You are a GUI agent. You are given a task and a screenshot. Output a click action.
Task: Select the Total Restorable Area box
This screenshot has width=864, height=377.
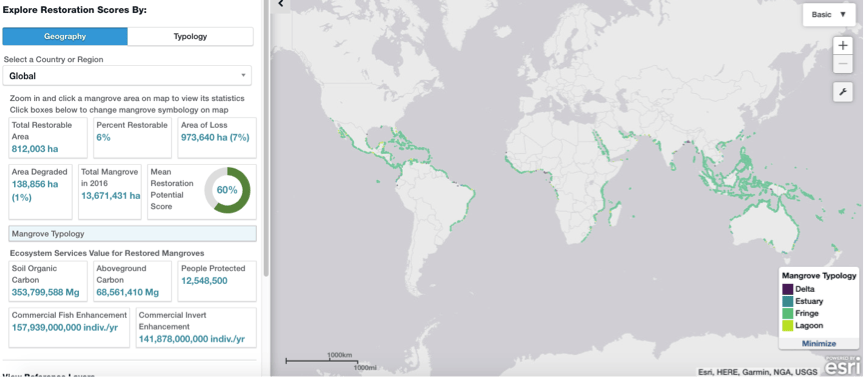[48, 137]
